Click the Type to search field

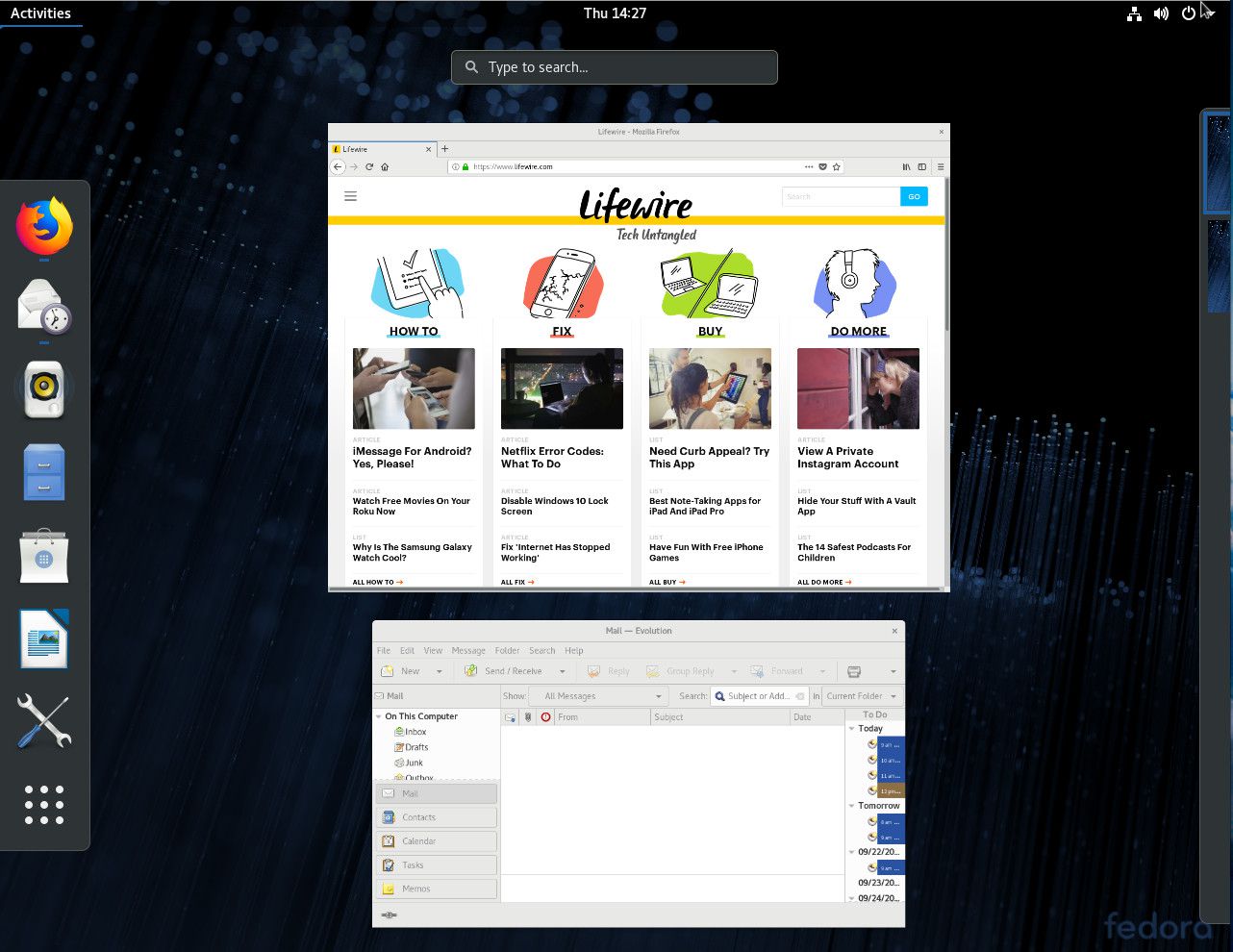[615, 67]
